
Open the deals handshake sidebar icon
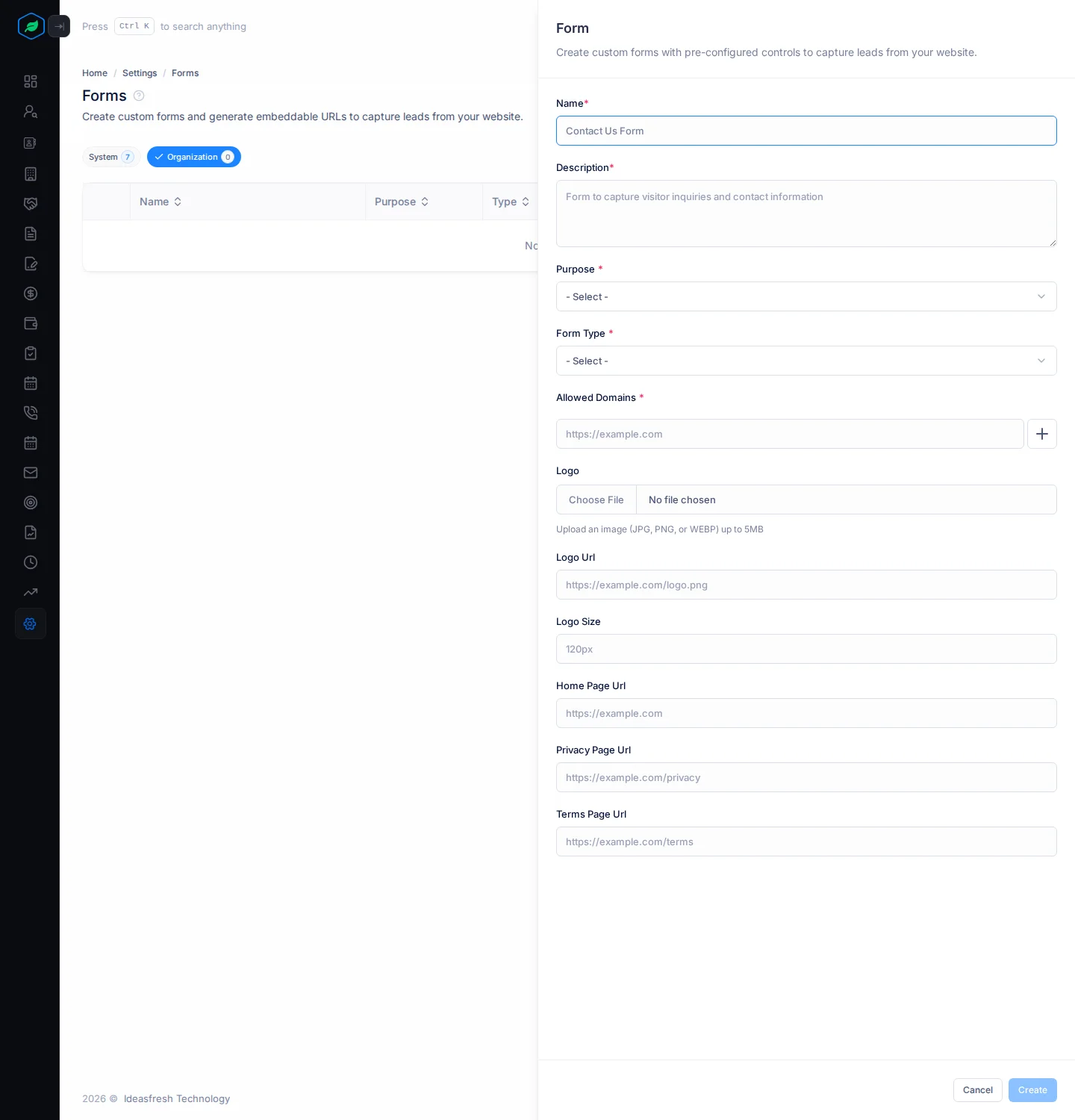click(x=31, y=204)
